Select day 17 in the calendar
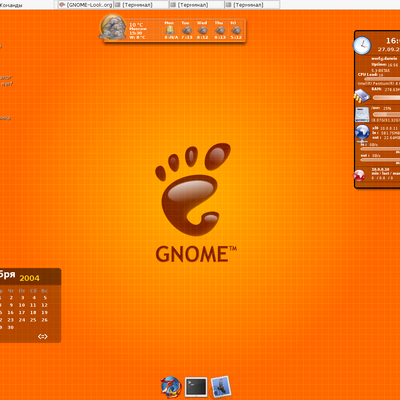The height and width of the screenshot is (400, 400). (22, 313)
